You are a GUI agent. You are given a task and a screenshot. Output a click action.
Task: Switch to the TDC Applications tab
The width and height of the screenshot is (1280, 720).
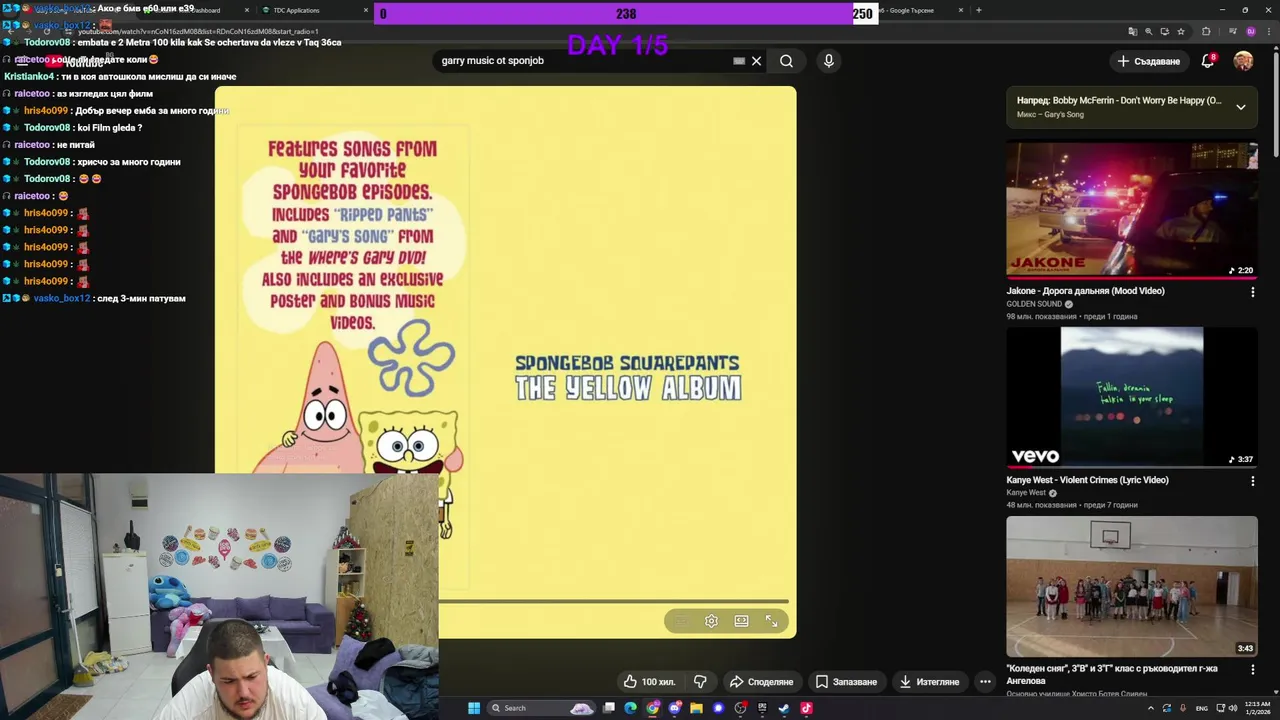click(x=297, y=10)
